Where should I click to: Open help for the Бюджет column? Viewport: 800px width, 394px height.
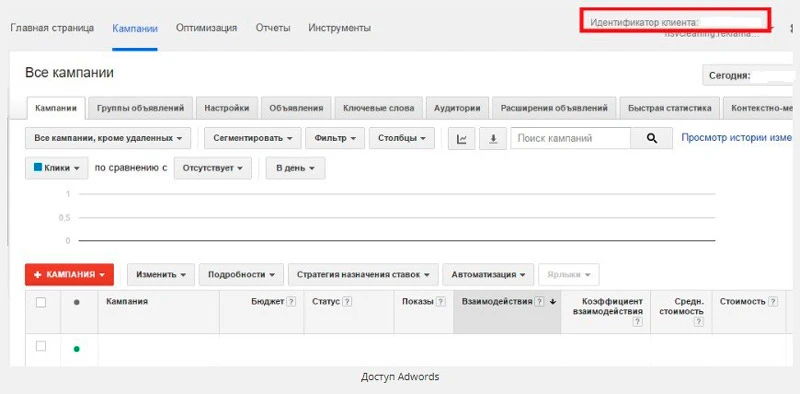pyautogui.click(x=291, y=302)
